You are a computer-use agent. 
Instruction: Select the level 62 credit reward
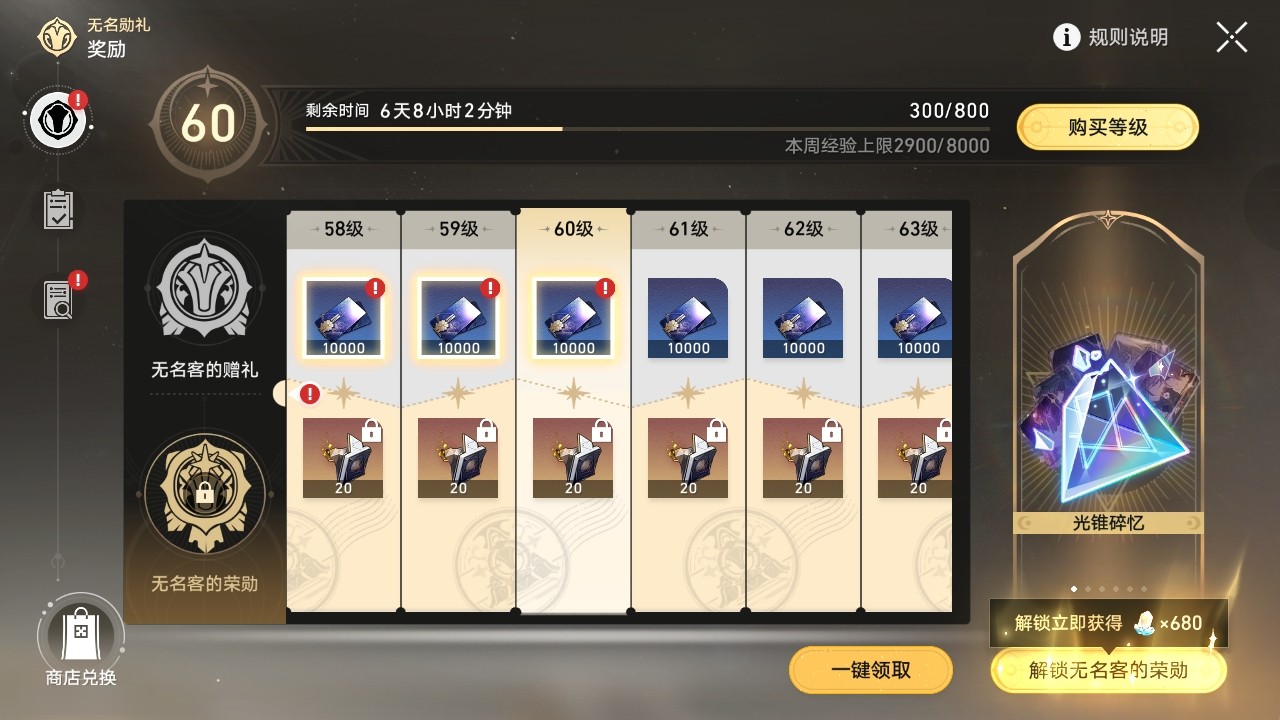click(803, 318)
